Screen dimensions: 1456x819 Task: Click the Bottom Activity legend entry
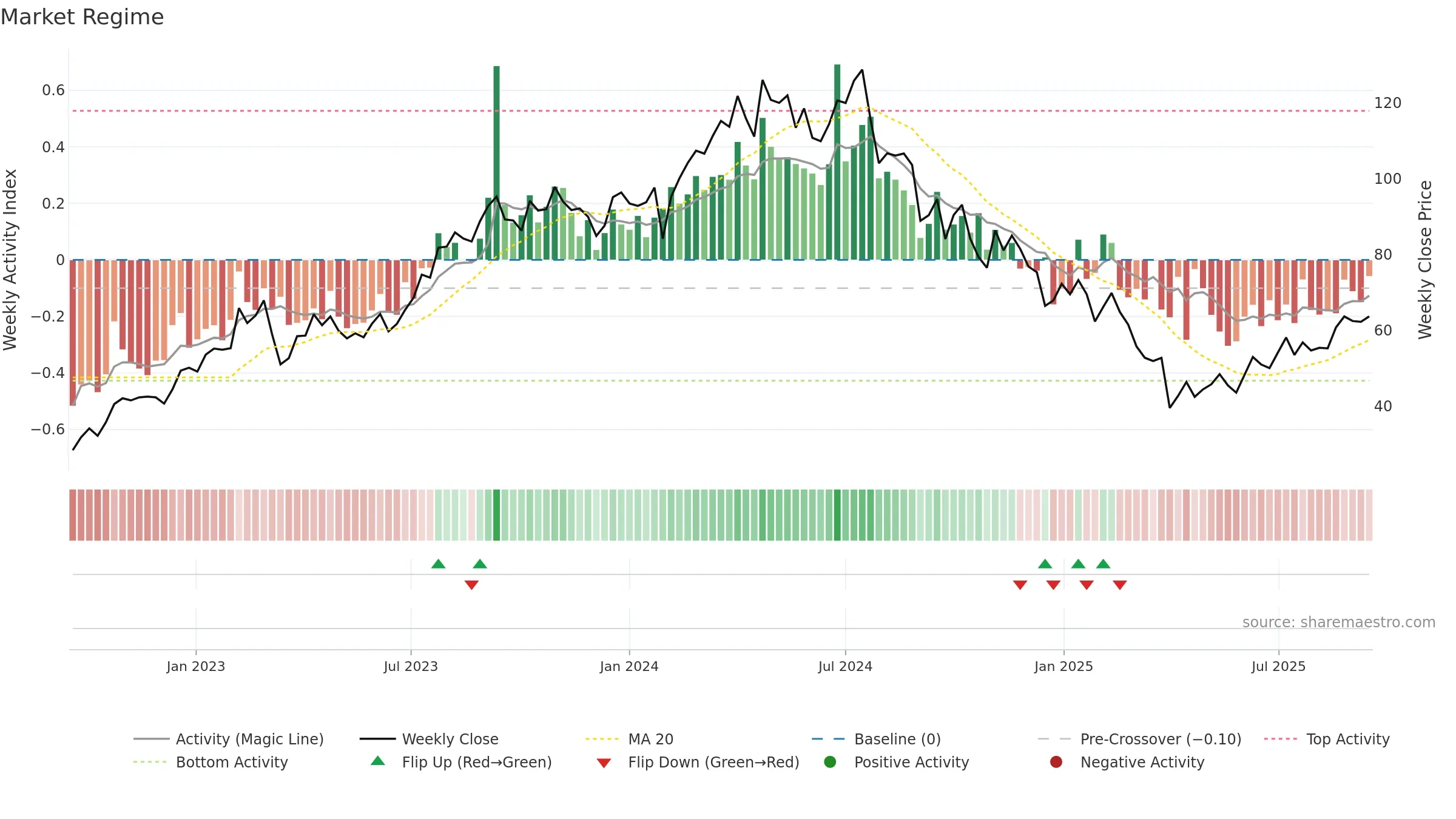tap(211, 762)
